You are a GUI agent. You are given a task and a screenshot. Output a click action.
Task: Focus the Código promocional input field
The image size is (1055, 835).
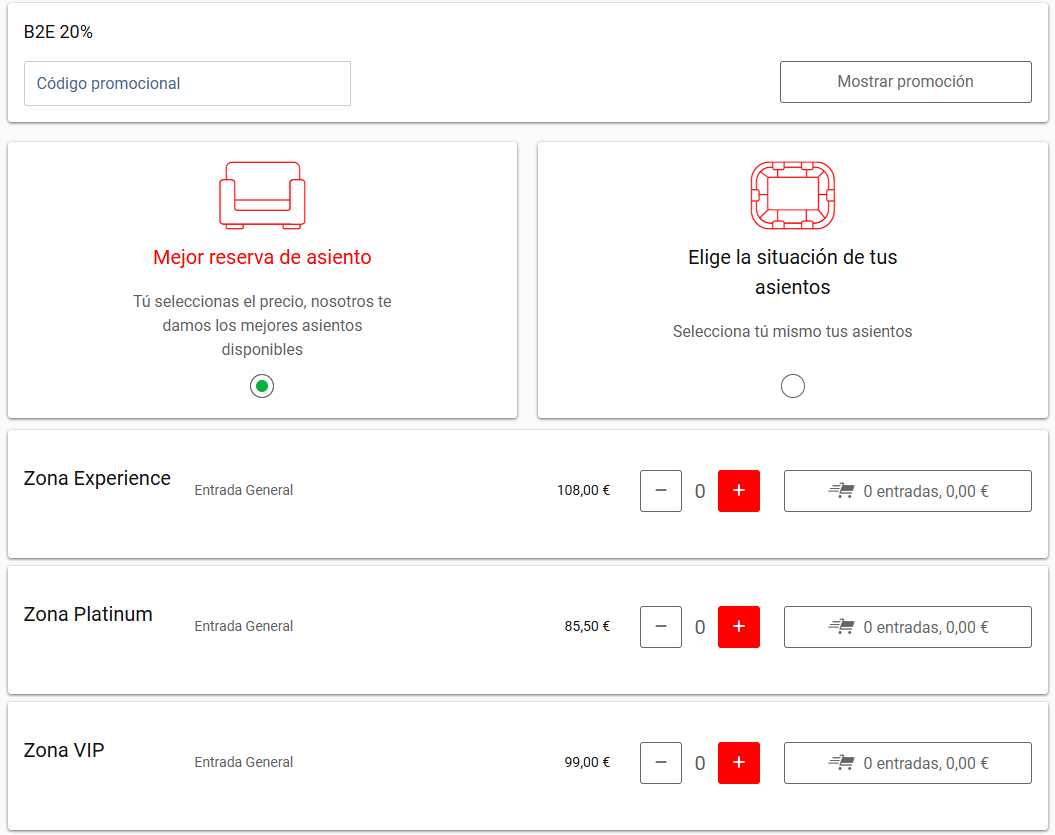point(187,84)
